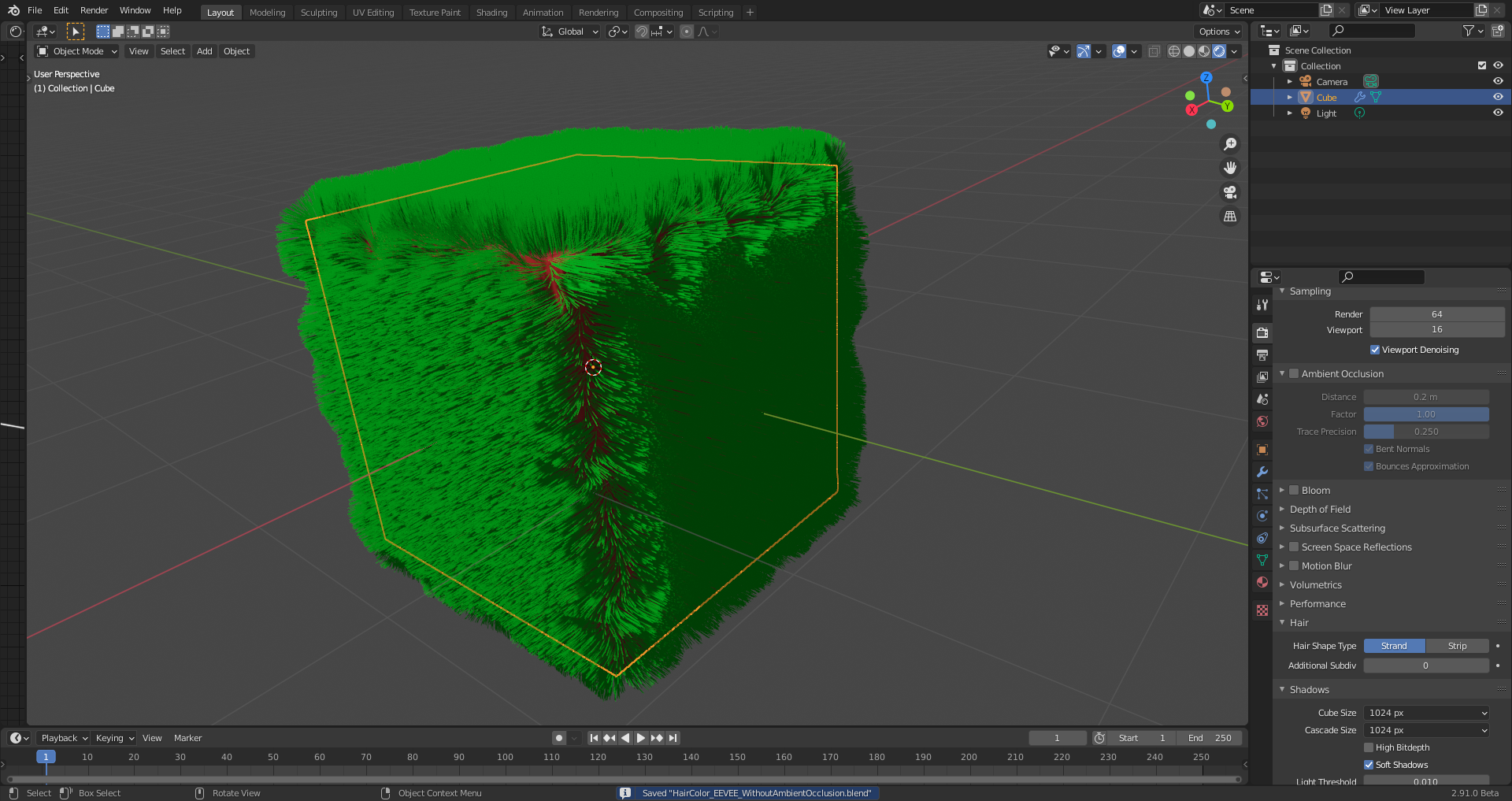Hide the Light object in outliner

[1498, 113]
